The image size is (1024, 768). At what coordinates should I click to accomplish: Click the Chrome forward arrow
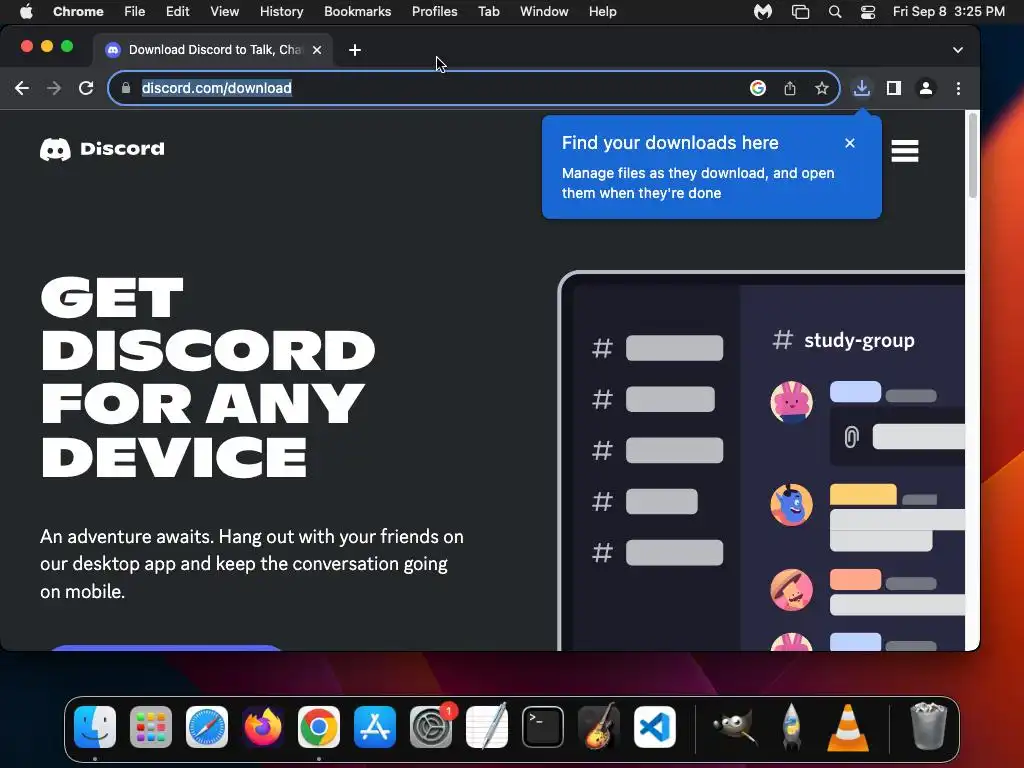(54, 88)
